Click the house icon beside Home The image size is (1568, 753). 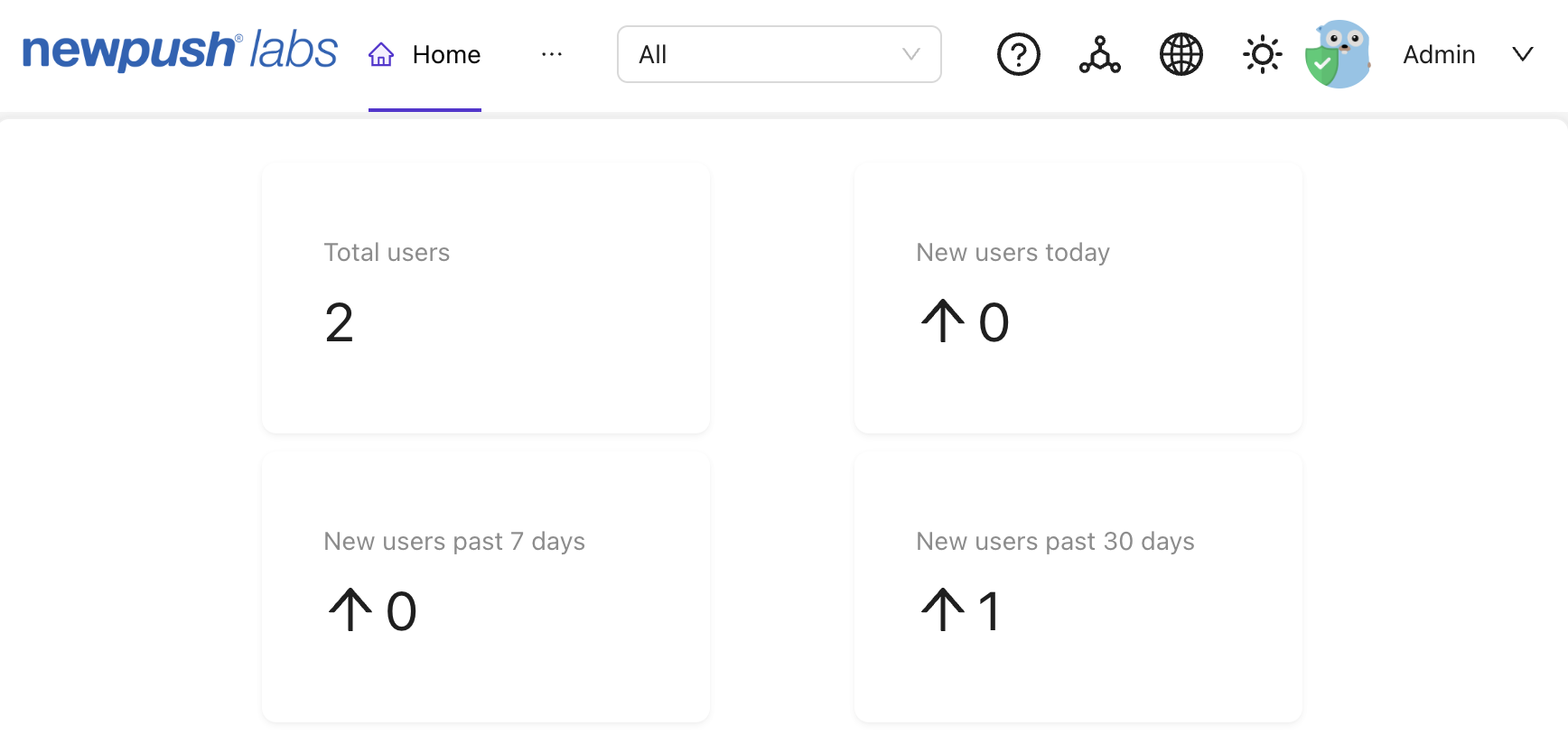(x=381, y=54)
